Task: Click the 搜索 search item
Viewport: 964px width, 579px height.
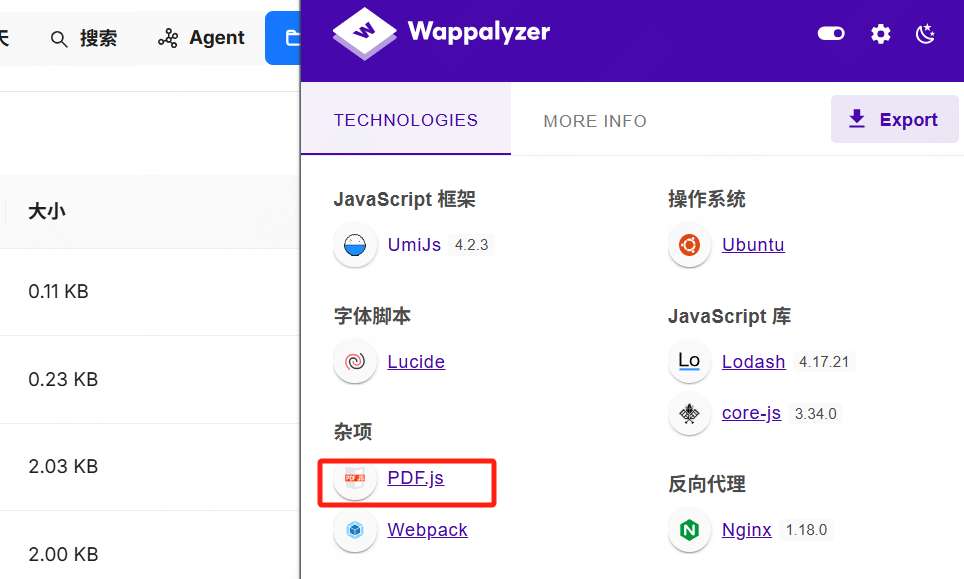Action: 84,38
